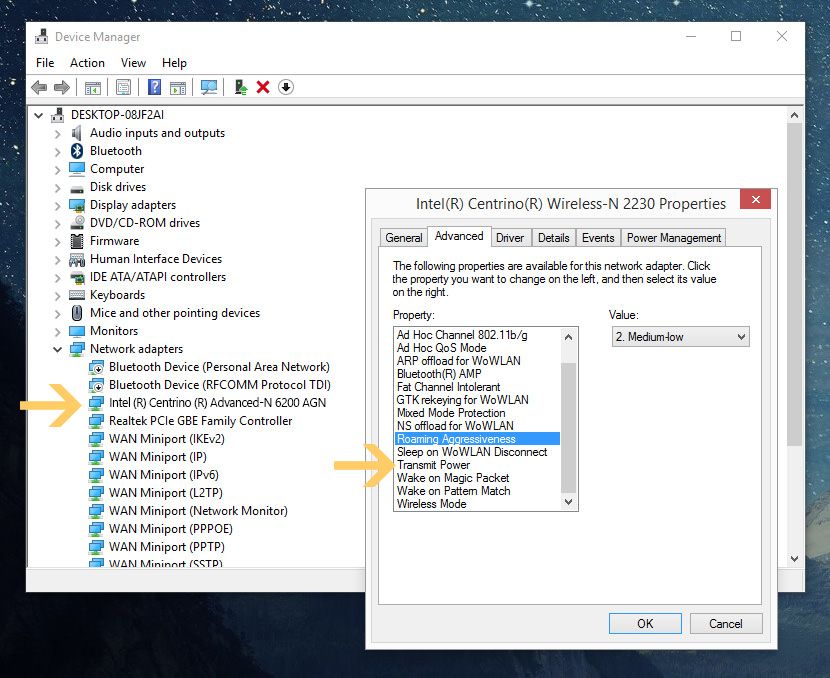Open the Value dropdown showing Medium-low
The image size is (830, 678).
coord(680,337)
